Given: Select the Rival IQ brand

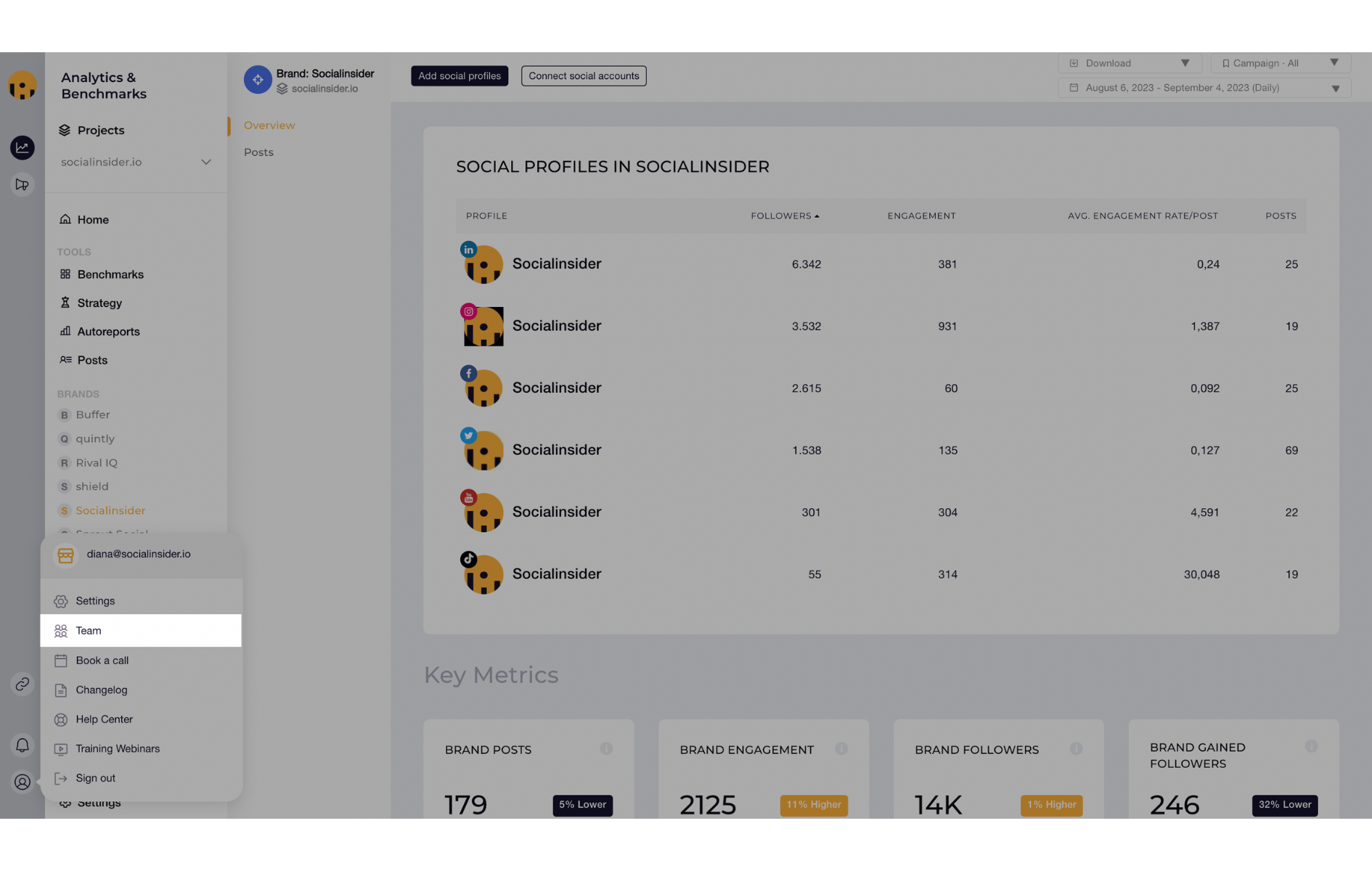Looking at the screenshot, I should pyautogui.click(x=97, y=463).
